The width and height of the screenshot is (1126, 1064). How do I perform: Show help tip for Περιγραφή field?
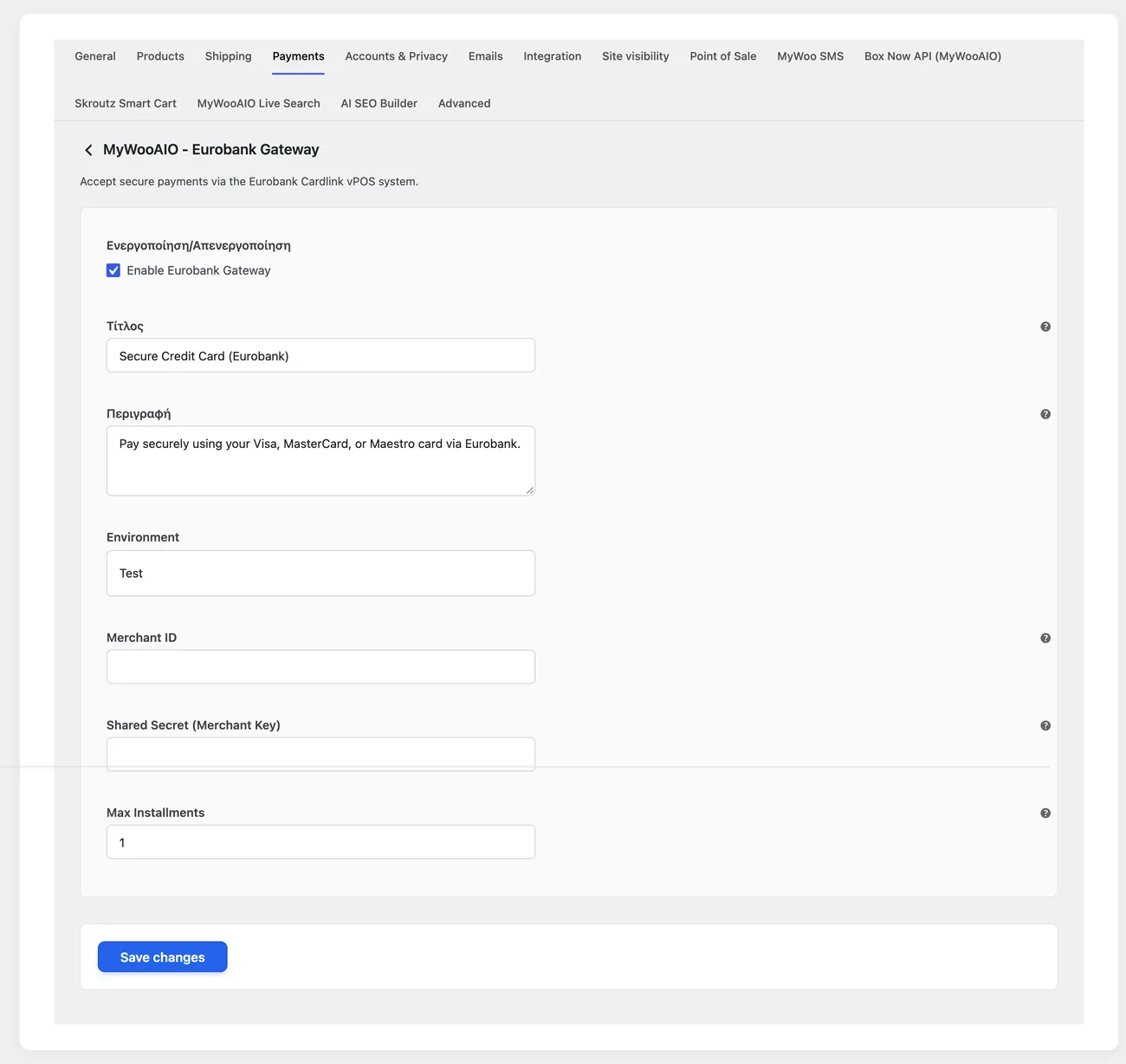click(1045, 414)
